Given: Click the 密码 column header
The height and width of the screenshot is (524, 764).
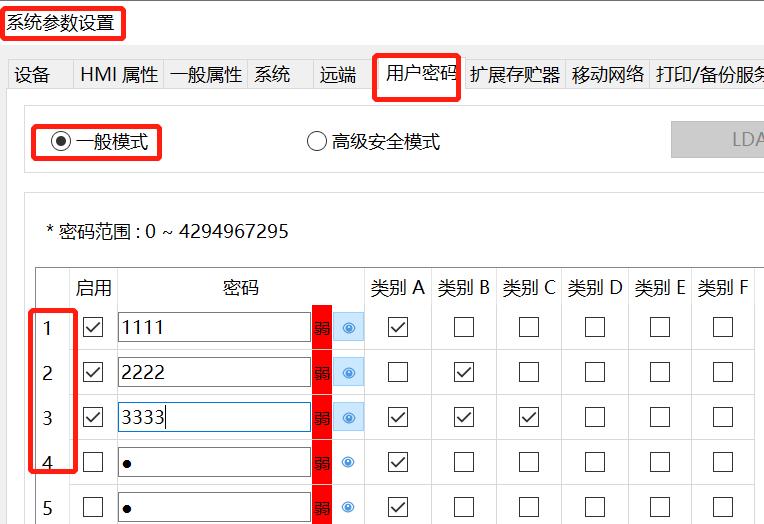Looking at the screenshot, I should pyautogui.click(x=241, y=288).
